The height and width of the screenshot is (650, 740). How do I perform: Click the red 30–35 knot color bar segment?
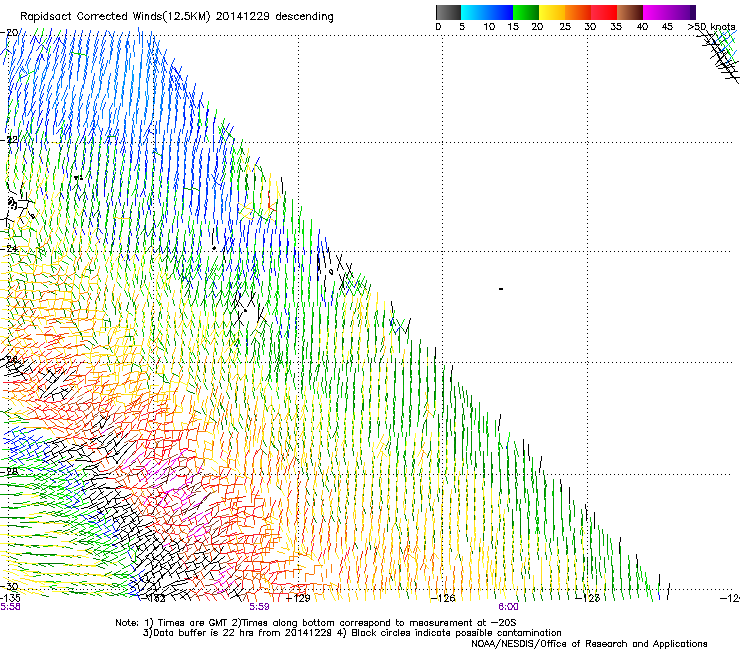(x=604, y=12)
